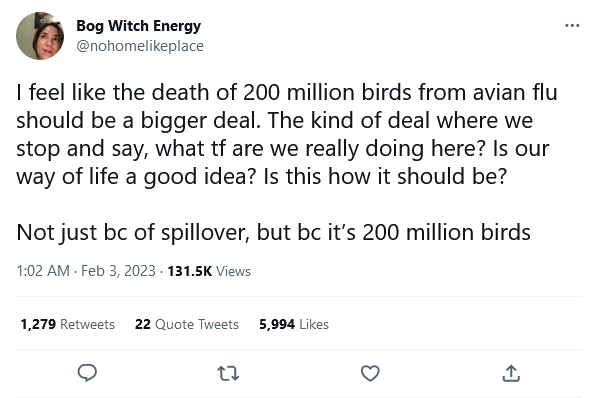Open the share upload arrow icon
The width and height of the screenshot is (598, 398).
click(x=511, y=373)
